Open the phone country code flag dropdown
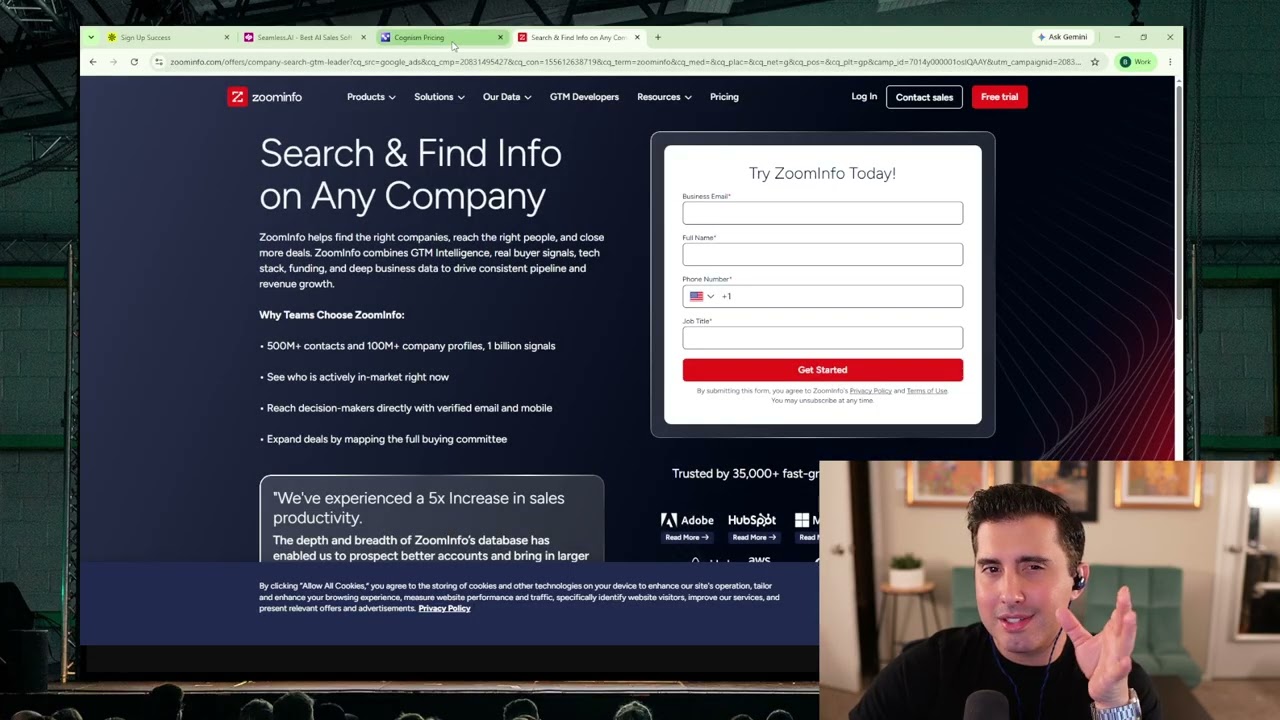The image size is (1280, 720). (x=701, y=296)
